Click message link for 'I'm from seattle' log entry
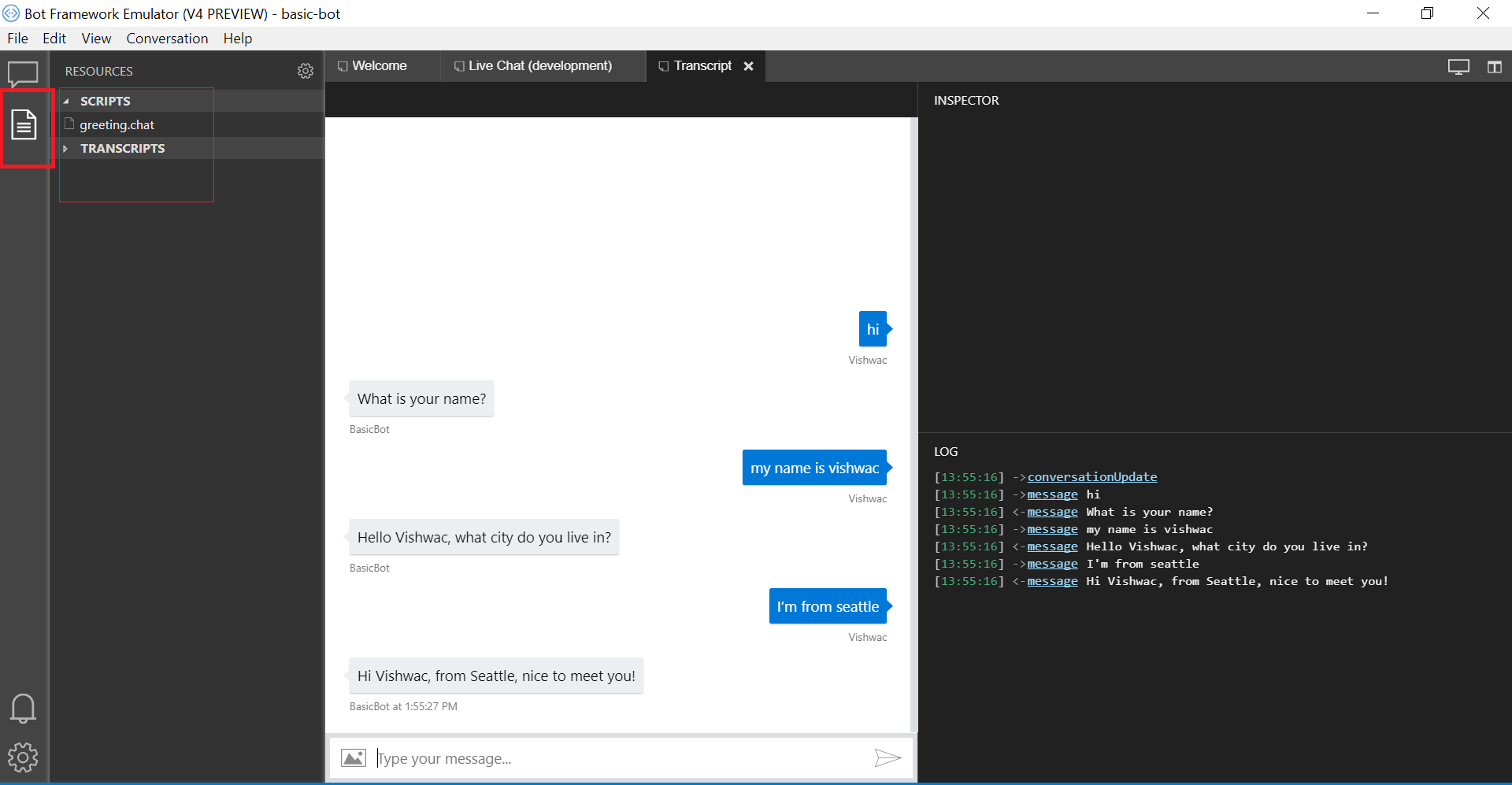 1052,564
